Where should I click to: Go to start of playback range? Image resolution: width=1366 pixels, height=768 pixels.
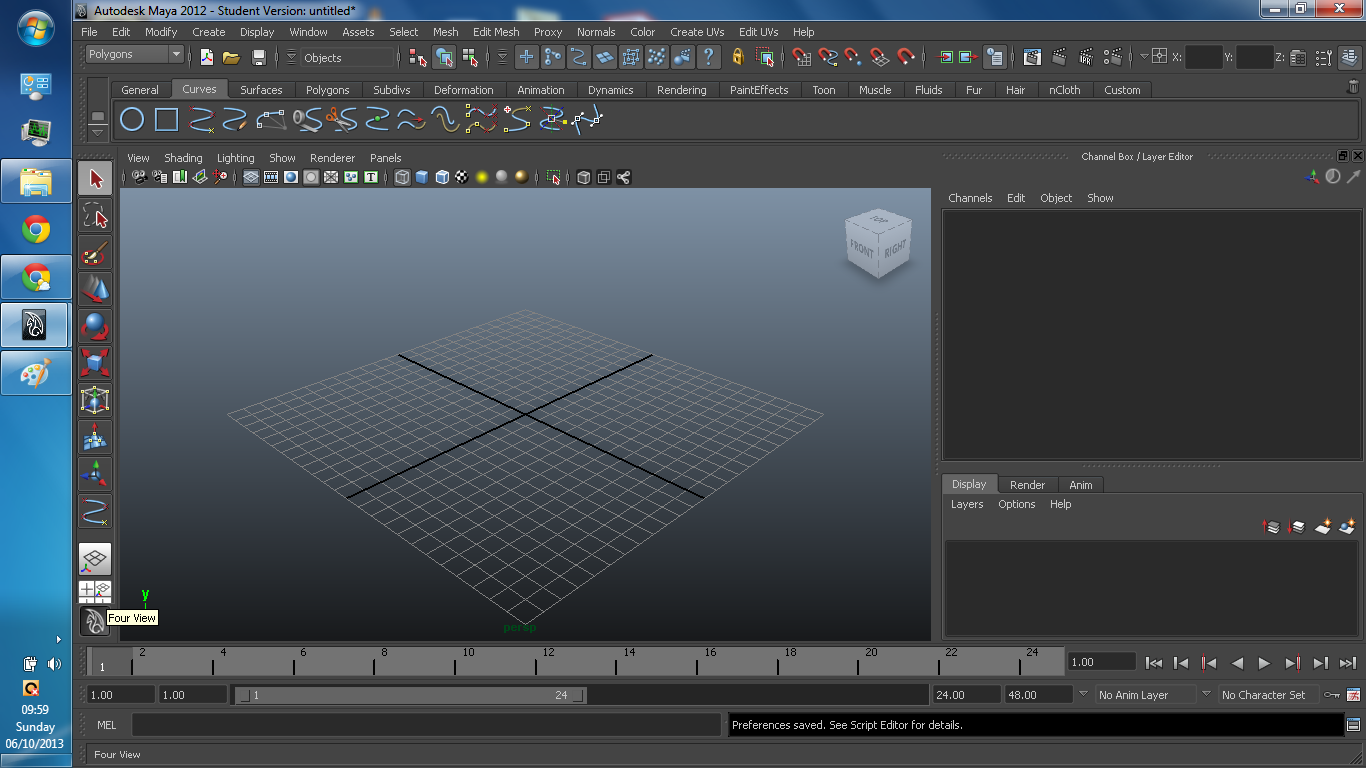(x=1153, y=663)
